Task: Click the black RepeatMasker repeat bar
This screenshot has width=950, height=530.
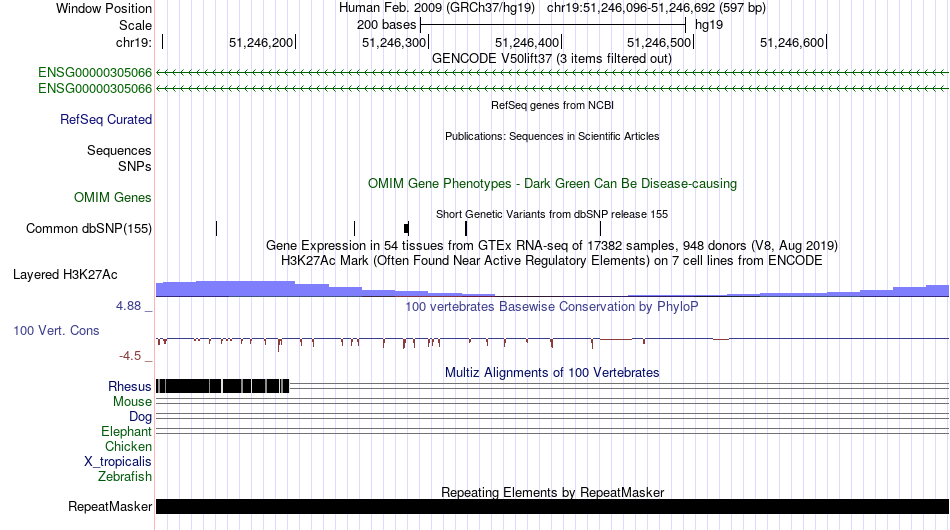Action: 552,506
